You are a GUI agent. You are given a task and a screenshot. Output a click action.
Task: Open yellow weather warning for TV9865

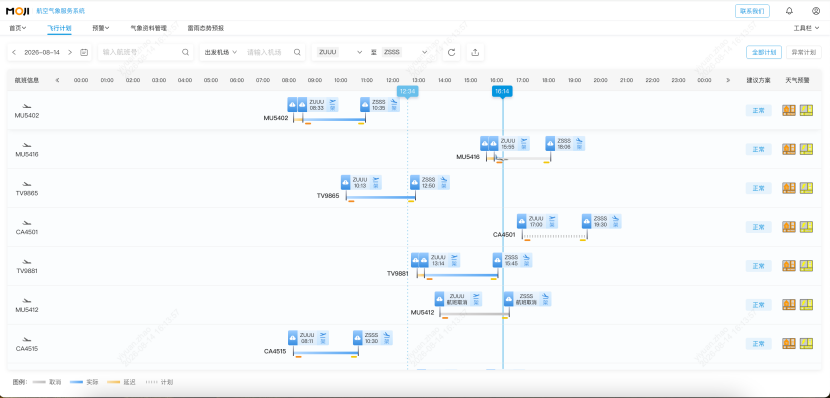point(806,188)
